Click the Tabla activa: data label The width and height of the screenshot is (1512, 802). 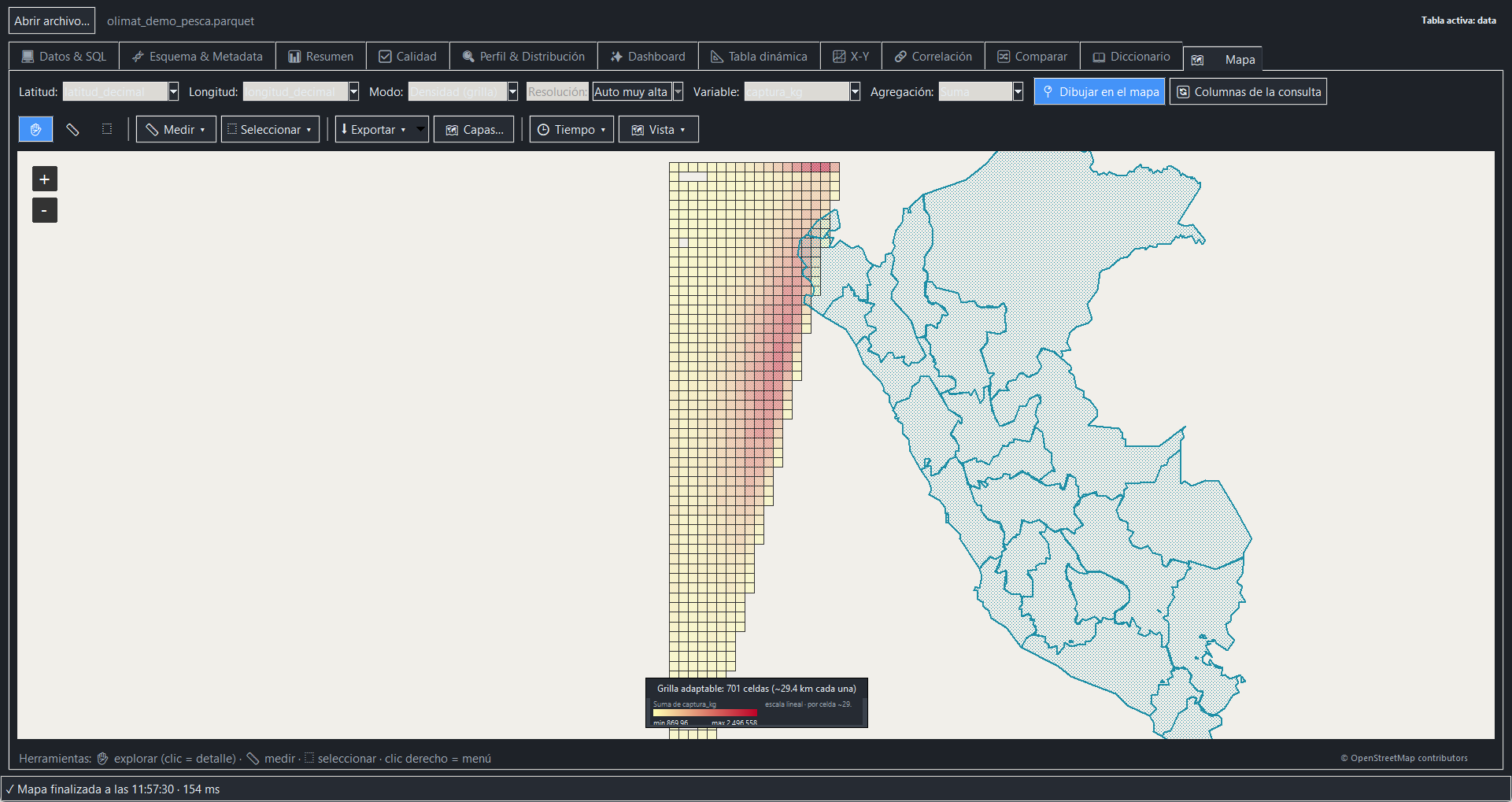[1458, 20]
